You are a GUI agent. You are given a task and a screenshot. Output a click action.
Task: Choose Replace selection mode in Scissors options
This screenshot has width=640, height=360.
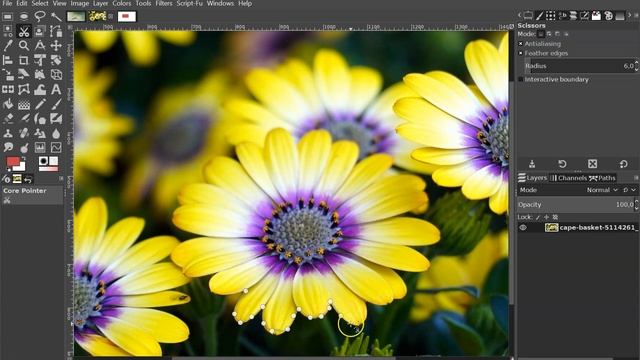point(541,34)
